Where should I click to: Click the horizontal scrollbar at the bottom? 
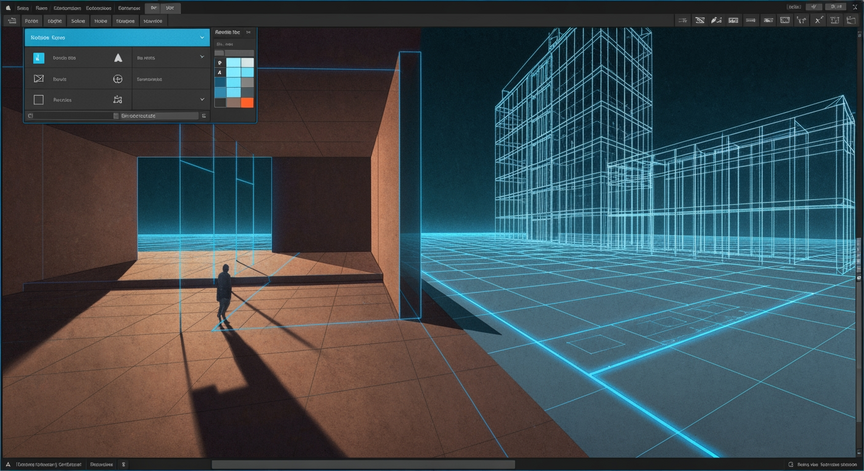(363, 464)
